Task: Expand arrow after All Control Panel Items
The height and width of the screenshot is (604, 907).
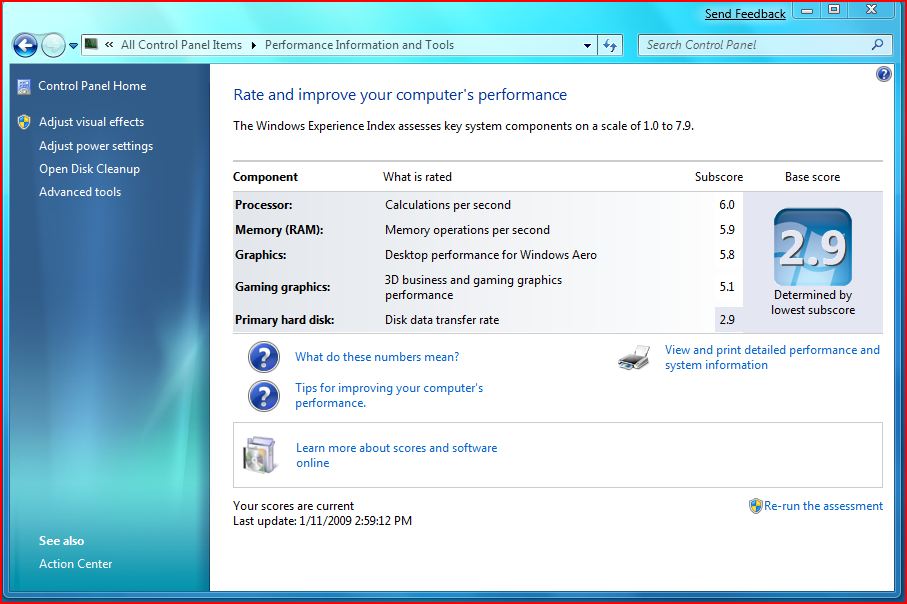Action: point(253,45)
